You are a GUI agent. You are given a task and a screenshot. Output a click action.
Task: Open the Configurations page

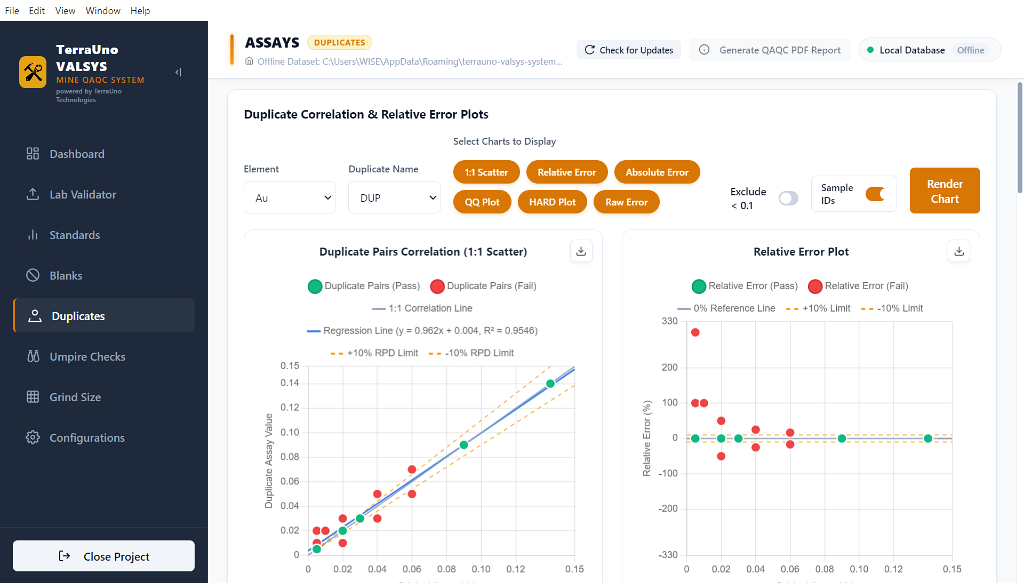click(x=104, y=437)
